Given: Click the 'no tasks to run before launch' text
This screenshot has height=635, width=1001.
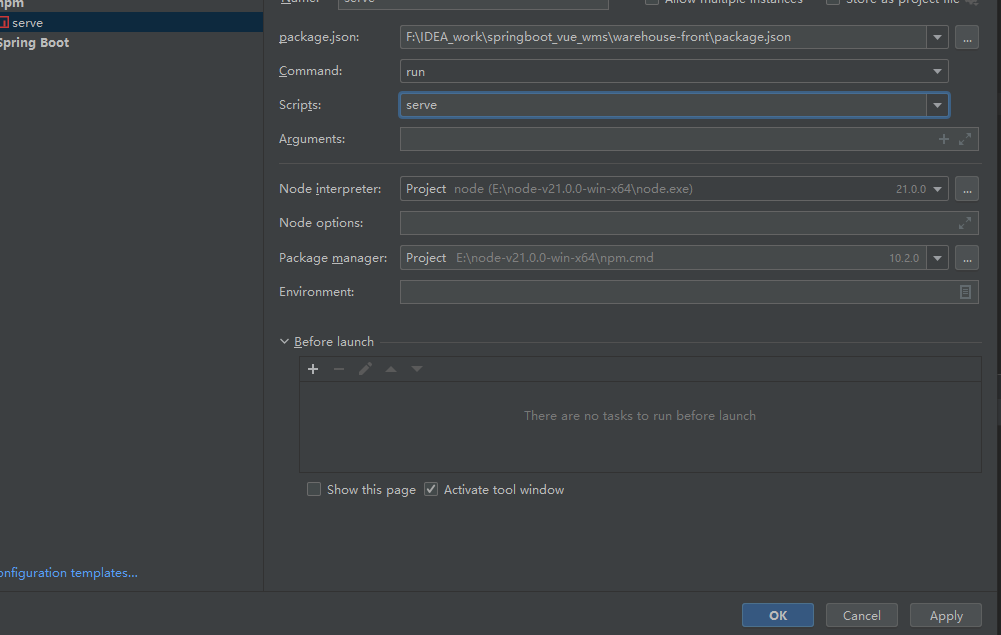Looking at the screenshot, I should (640, 415).
